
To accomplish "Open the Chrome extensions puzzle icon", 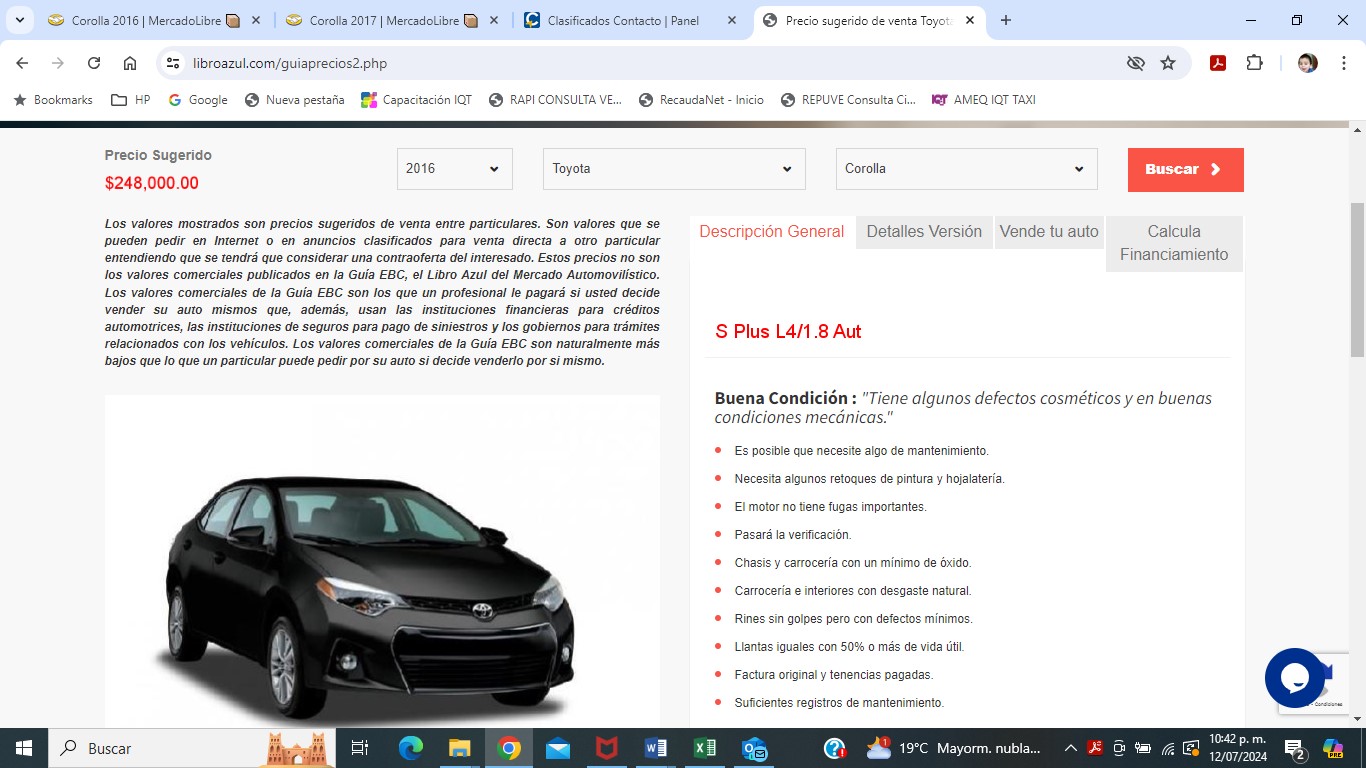I will point(1254,63).
